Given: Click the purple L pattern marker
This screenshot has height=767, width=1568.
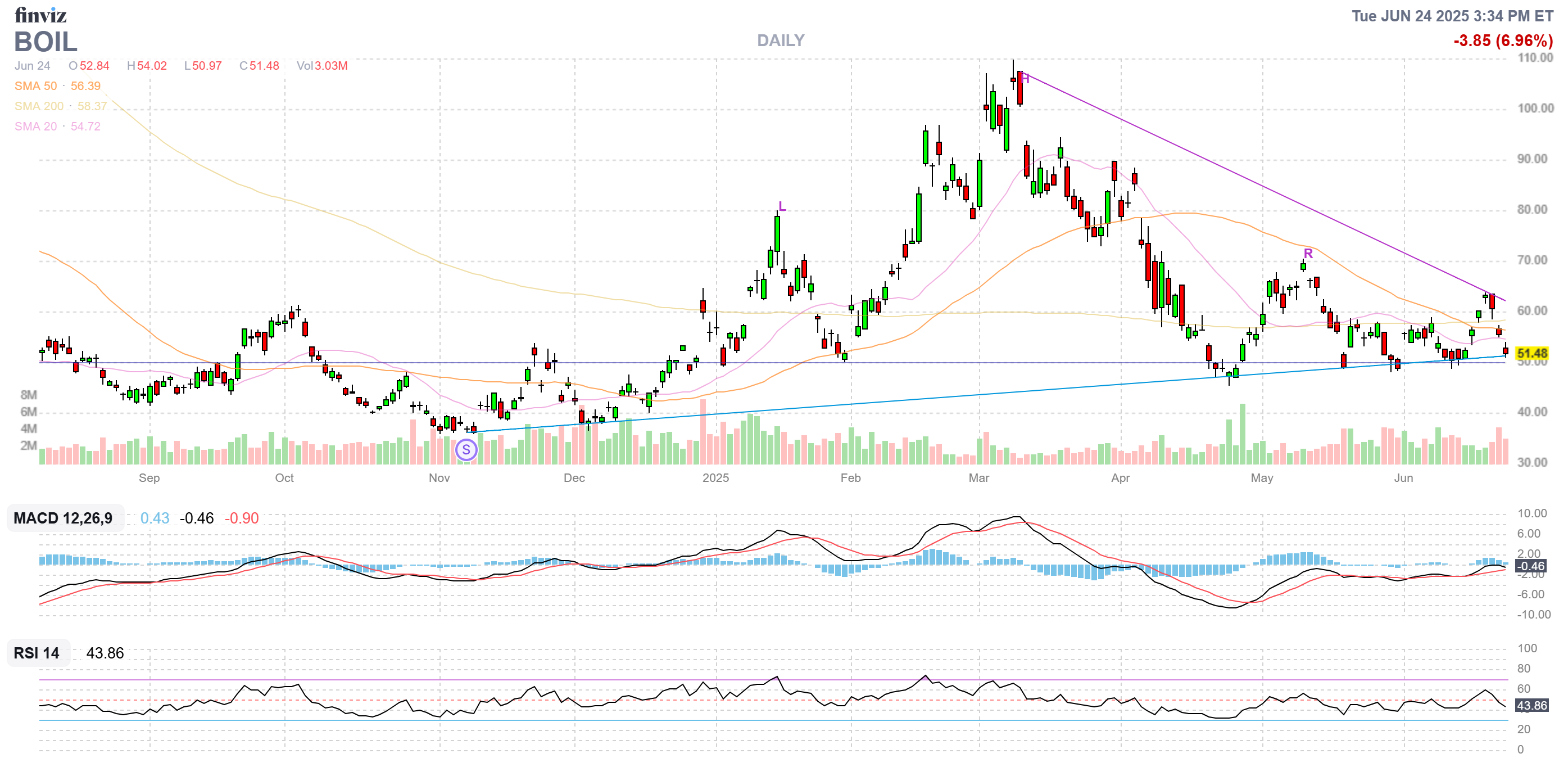Looking at the screenshot, I should coord(782,206).
